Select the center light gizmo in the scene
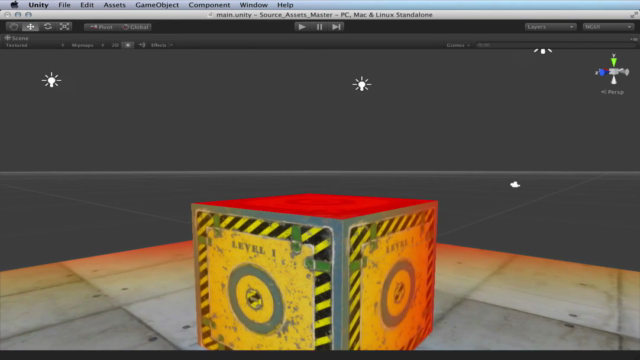This screenshot has height=360, width=640. (362, 84)
